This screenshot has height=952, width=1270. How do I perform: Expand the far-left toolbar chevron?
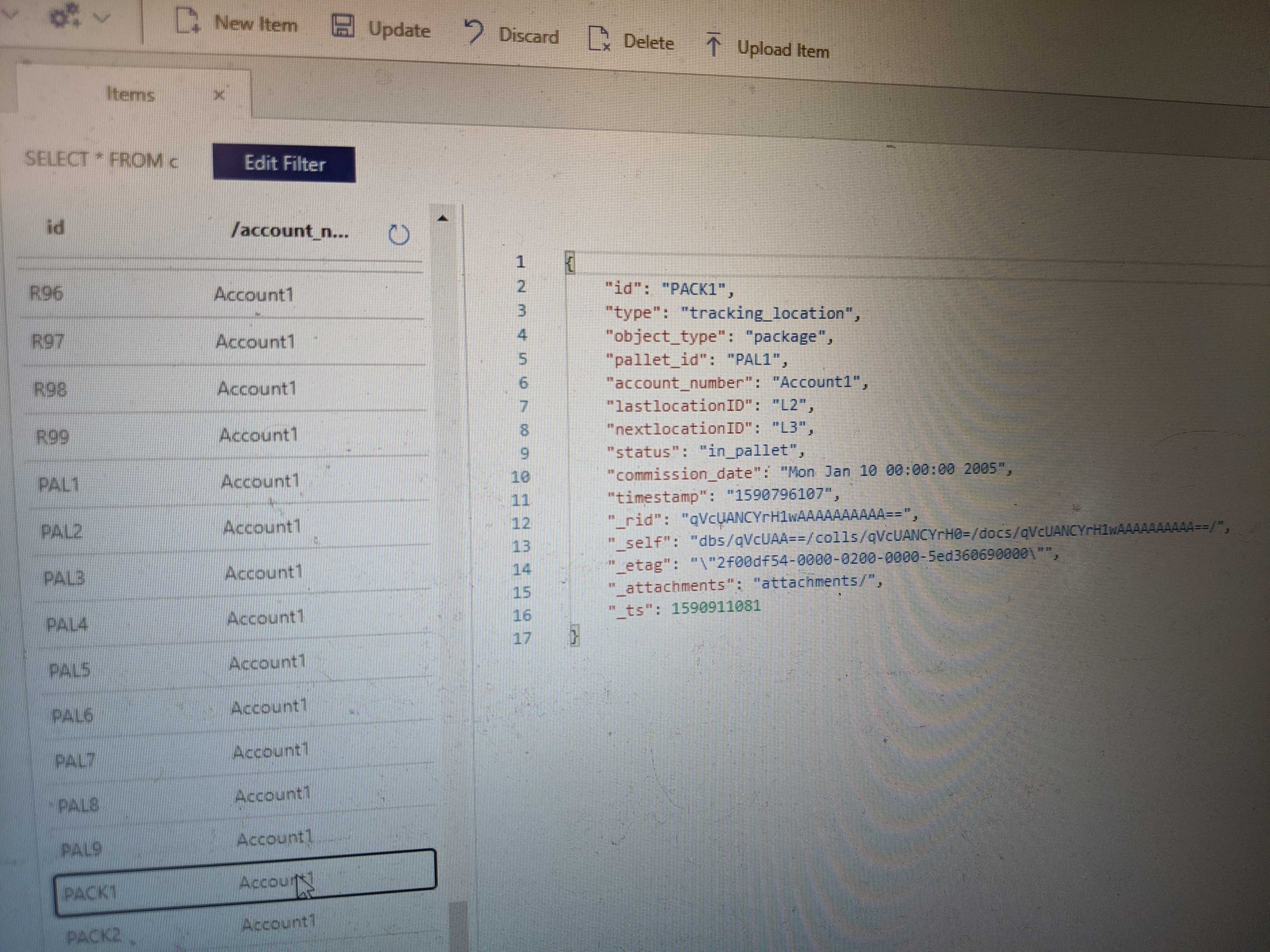[x=10, y=14]
